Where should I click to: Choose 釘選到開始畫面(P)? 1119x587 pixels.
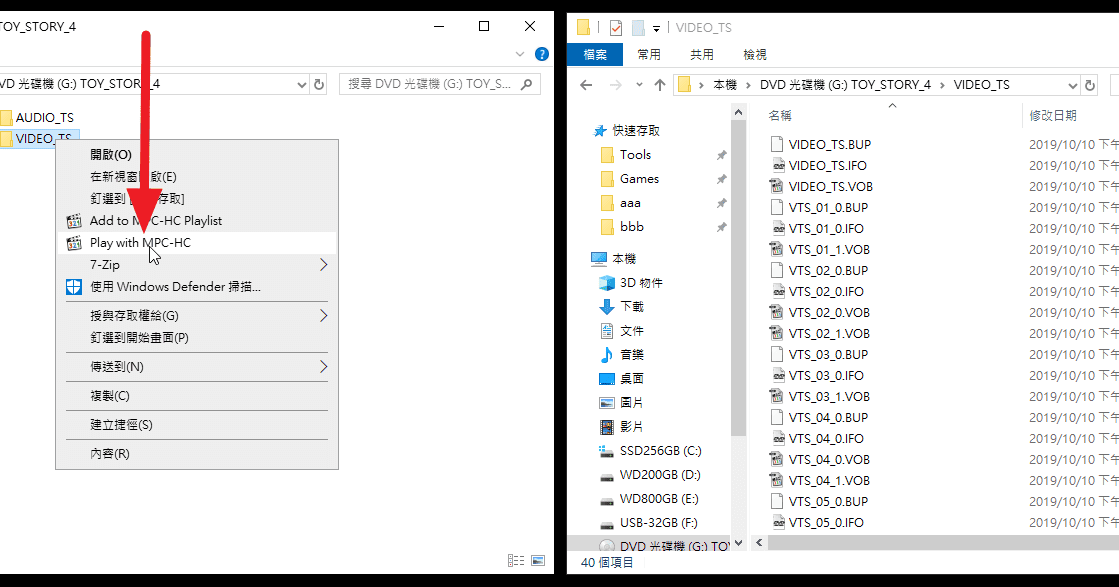point(196,337)
